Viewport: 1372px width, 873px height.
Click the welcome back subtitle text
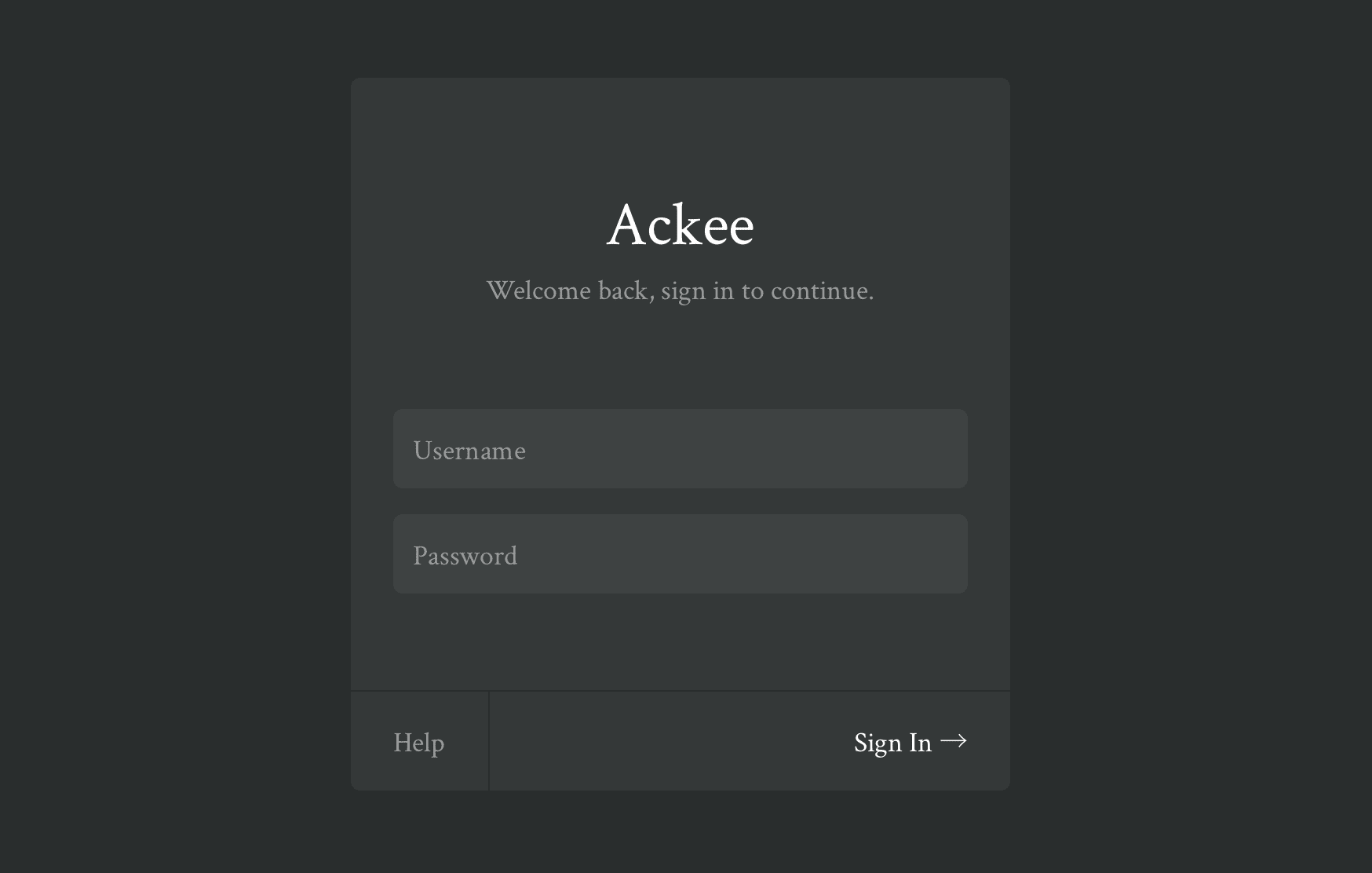[680, 290]
